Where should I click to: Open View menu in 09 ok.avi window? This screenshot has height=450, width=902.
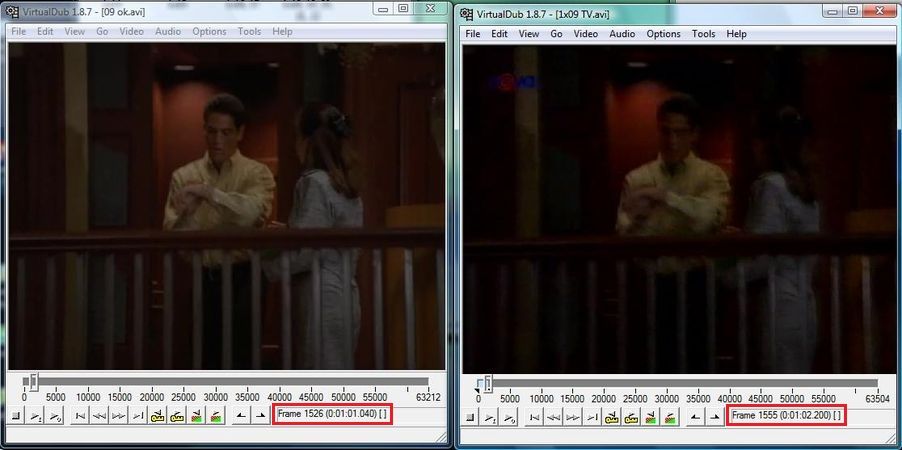[x=74, y=32]
